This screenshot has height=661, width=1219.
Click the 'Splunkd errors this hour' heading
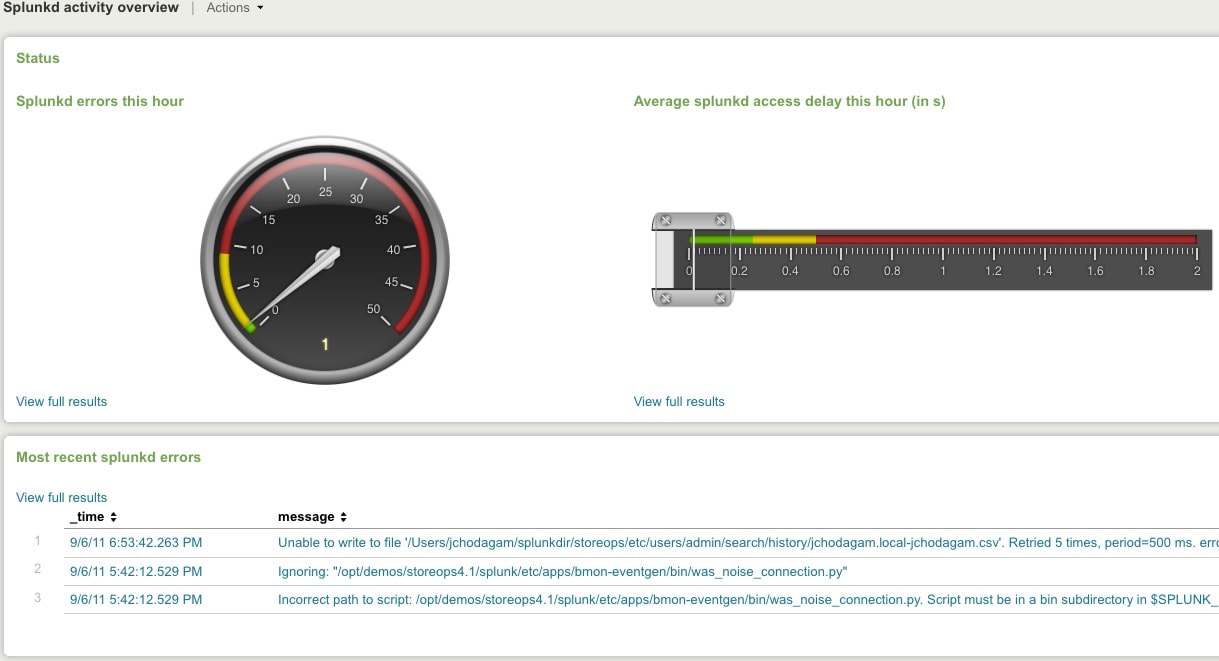[100, 101]
